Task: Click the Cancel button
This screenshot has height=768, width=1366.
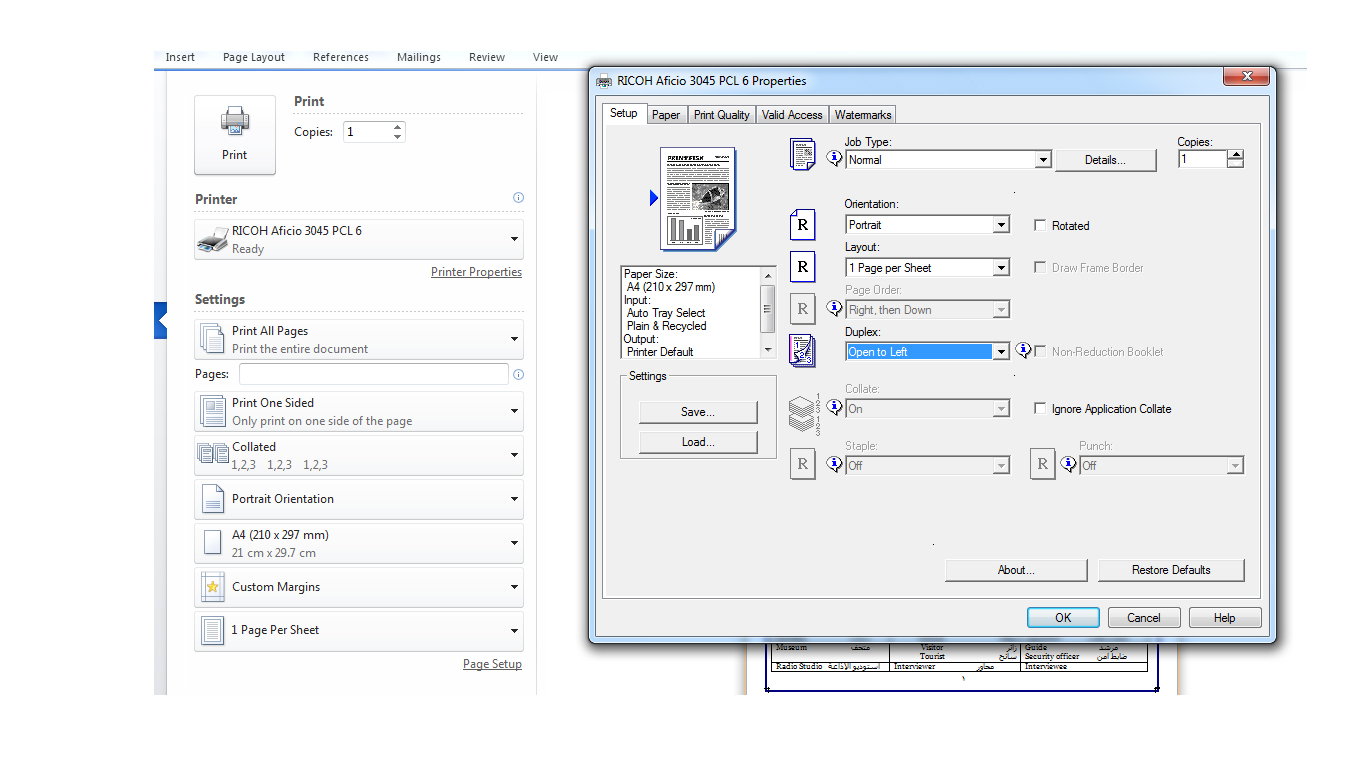Action: click(x=1144, y=618)
